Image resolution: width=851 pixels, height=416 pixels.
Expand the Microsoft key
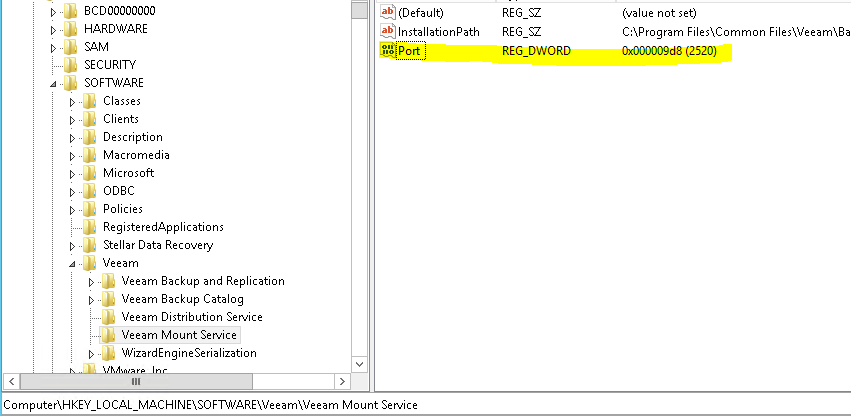point(72,174)
